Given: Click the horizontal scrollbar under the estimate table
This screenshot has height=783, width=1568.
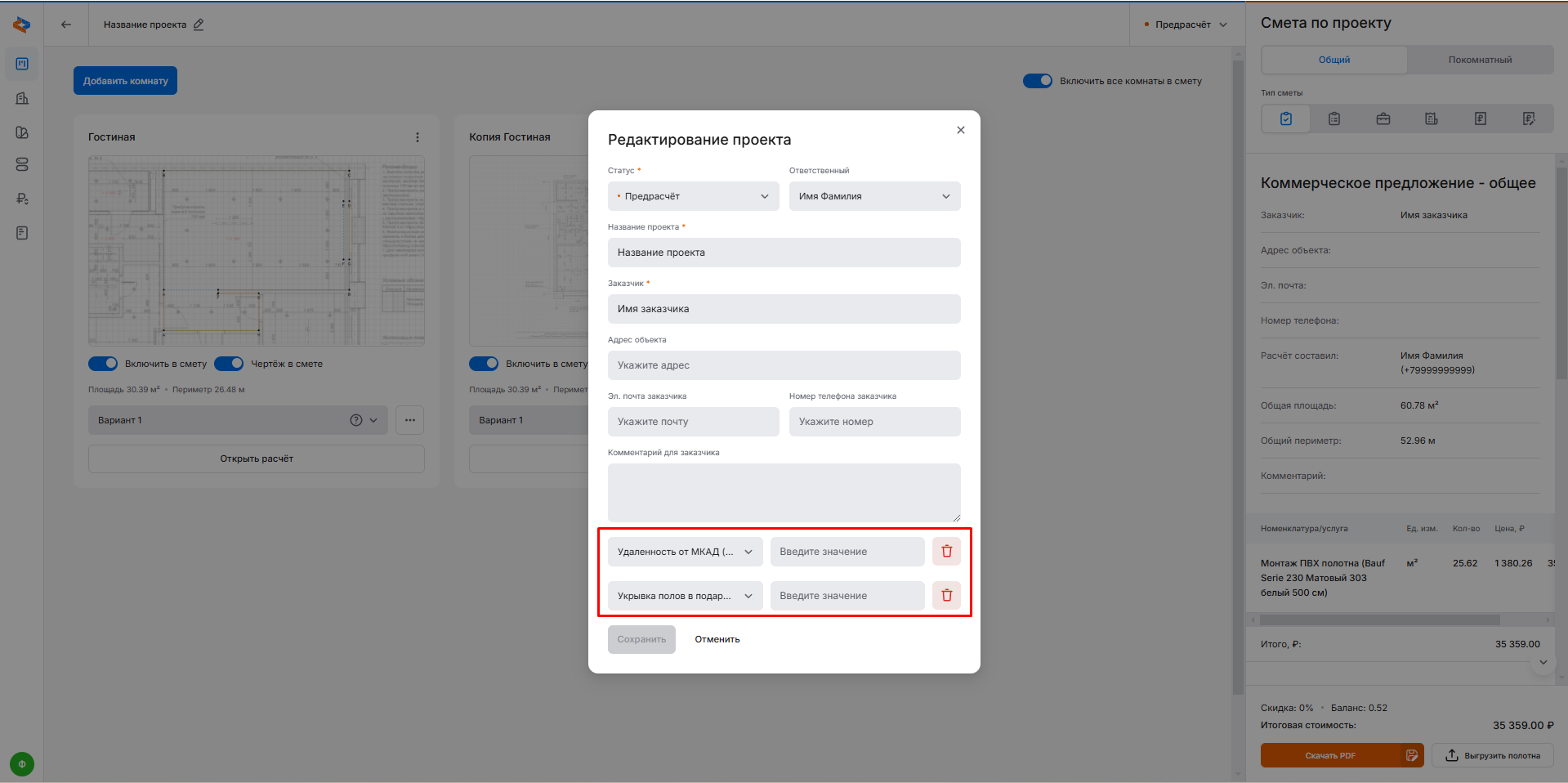Looking at the screenshot, I should click(1379, 620).
